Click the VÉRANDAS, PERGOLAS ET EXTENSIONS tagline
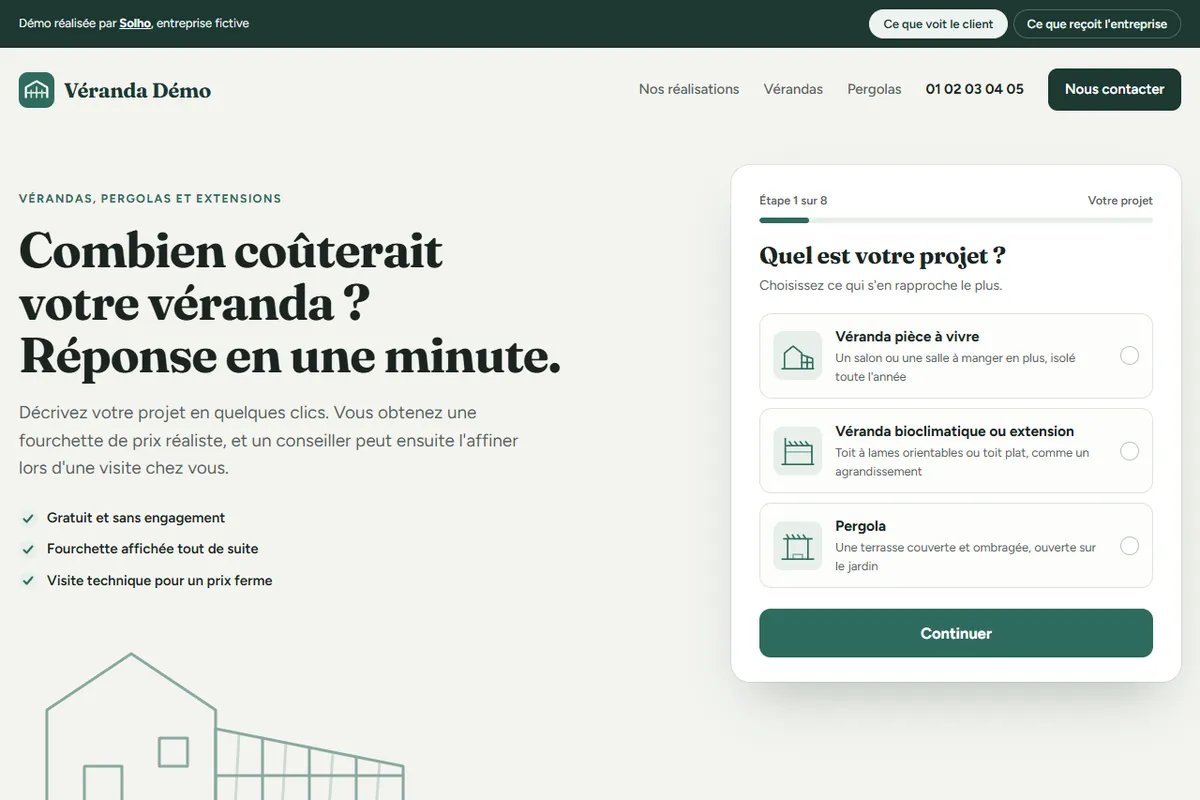This screenshot has height=800, width=1200. pos(150,199)
